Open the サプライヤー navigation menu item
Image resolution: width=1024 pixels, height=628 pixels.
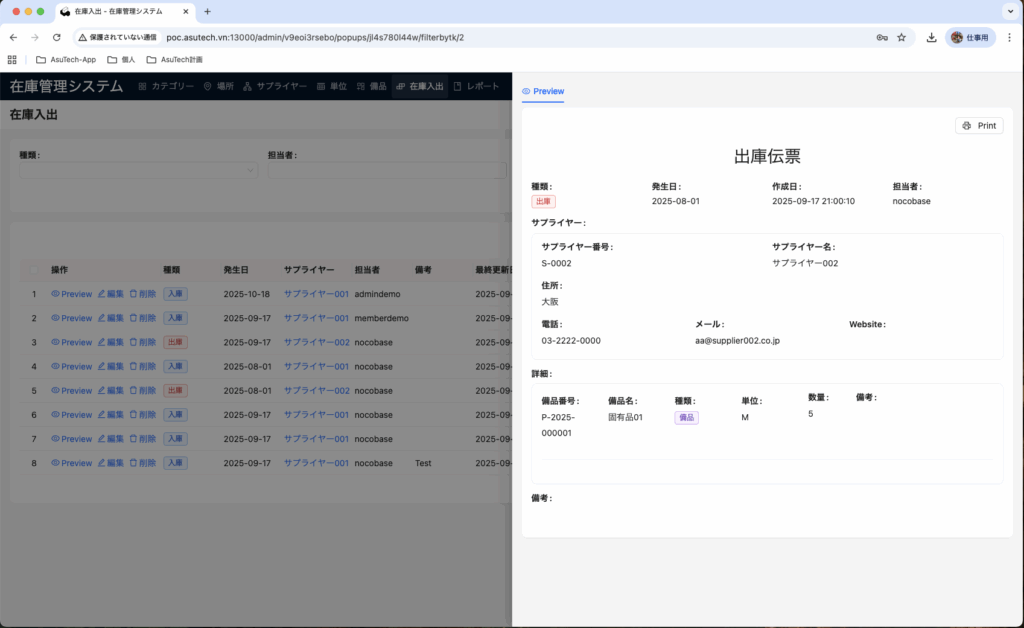coord(275,87)
